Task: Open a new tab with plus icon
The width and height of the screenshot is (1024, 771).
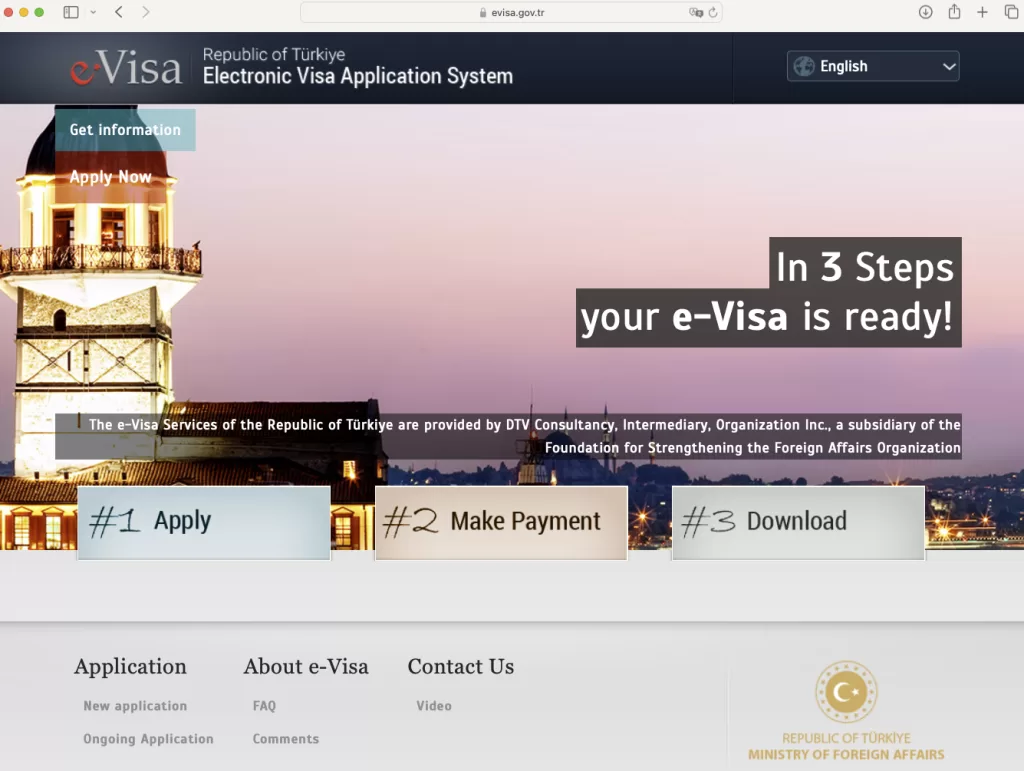Action: click(x=982, y=12)
